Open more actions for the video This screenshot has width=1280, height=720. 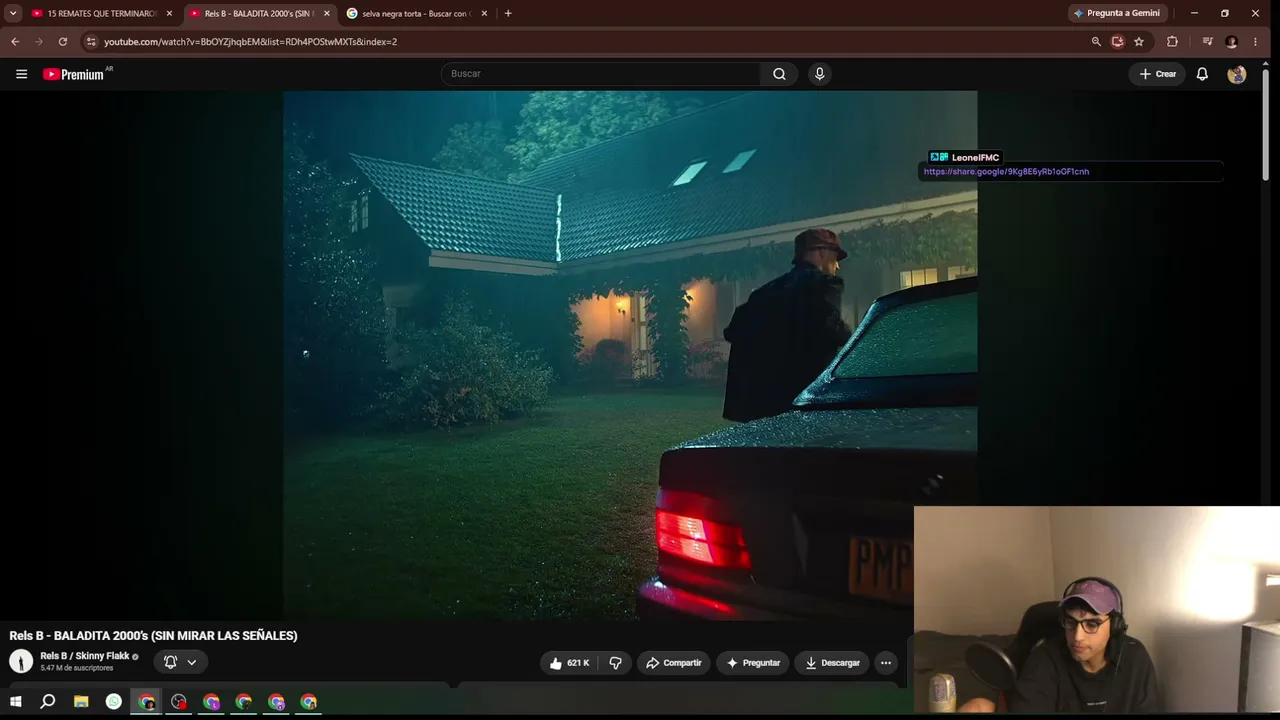(885, 663)
